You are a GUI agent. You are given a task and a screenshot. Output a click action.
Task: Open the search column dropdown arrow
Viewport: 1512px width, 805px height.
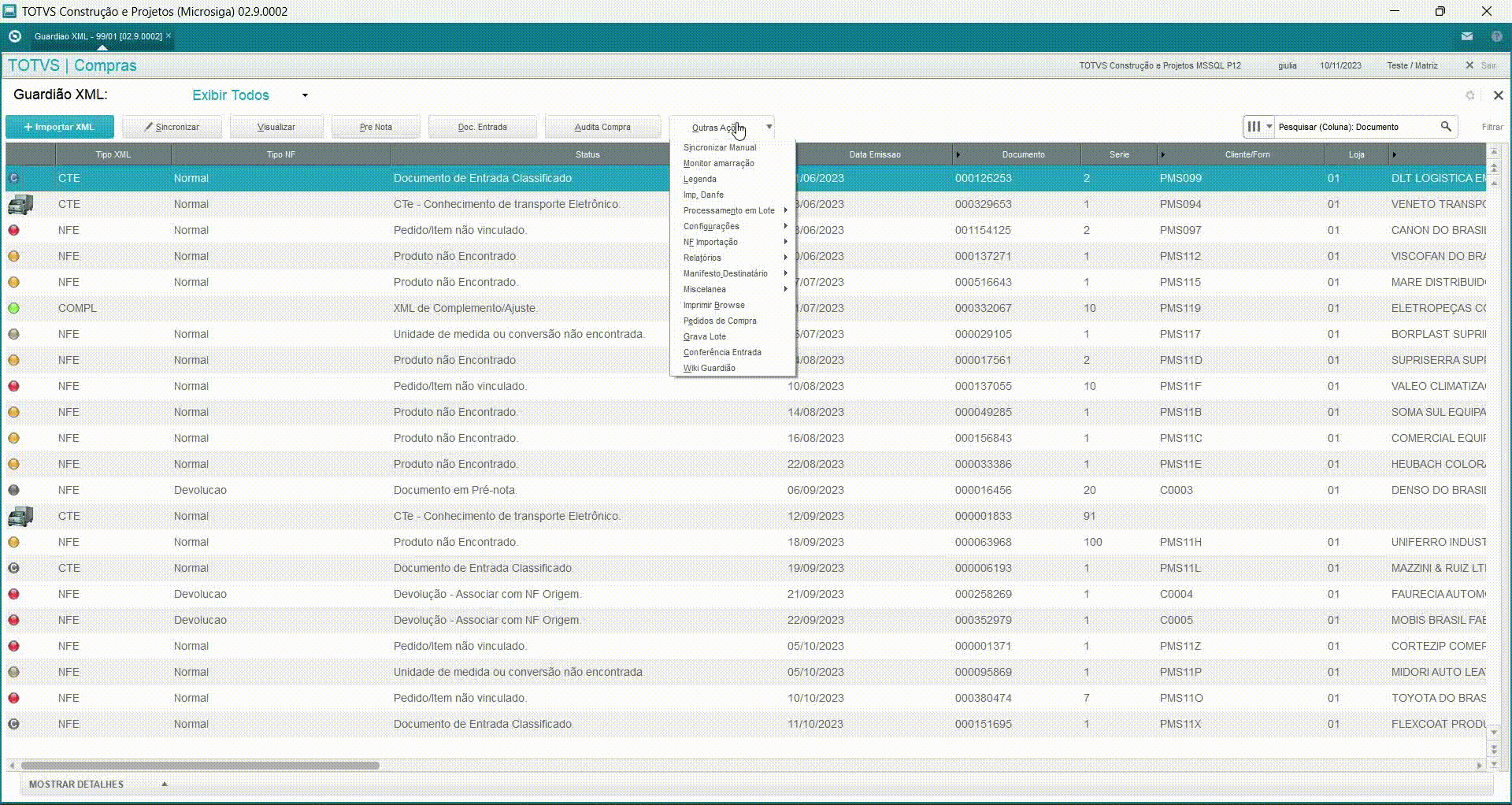(x=1269, y=127)
